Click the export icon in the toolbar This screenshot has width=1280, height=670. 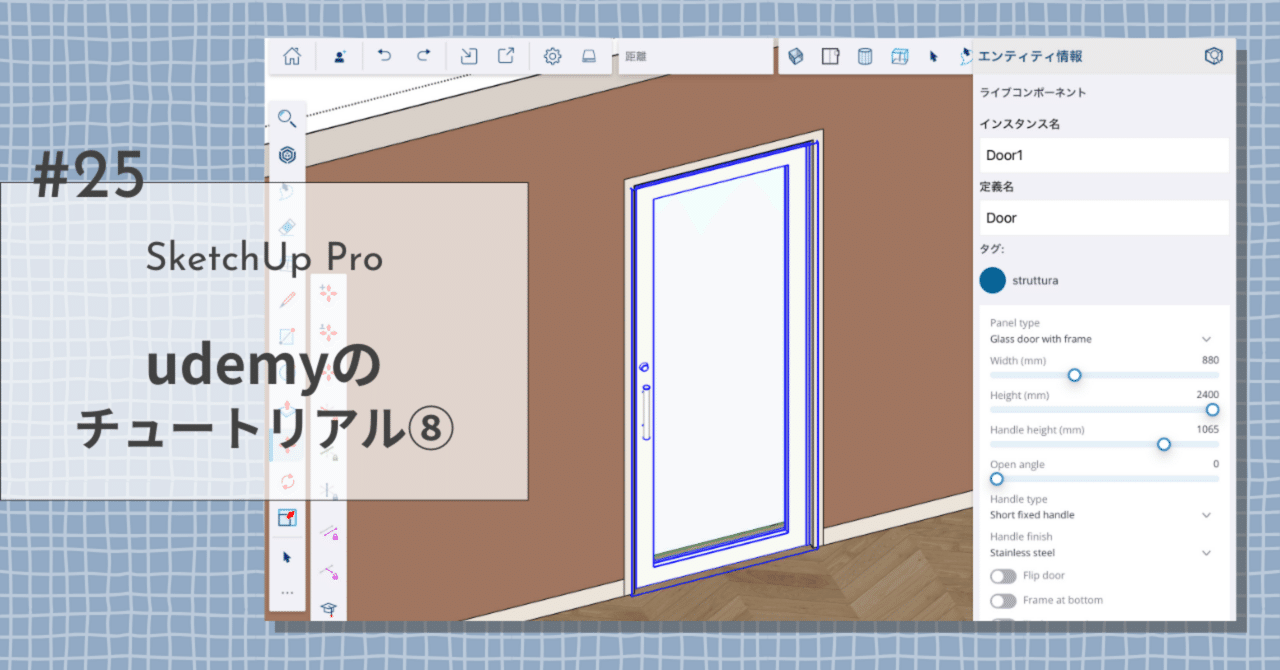pyautogui.click(x=506, y=56)
